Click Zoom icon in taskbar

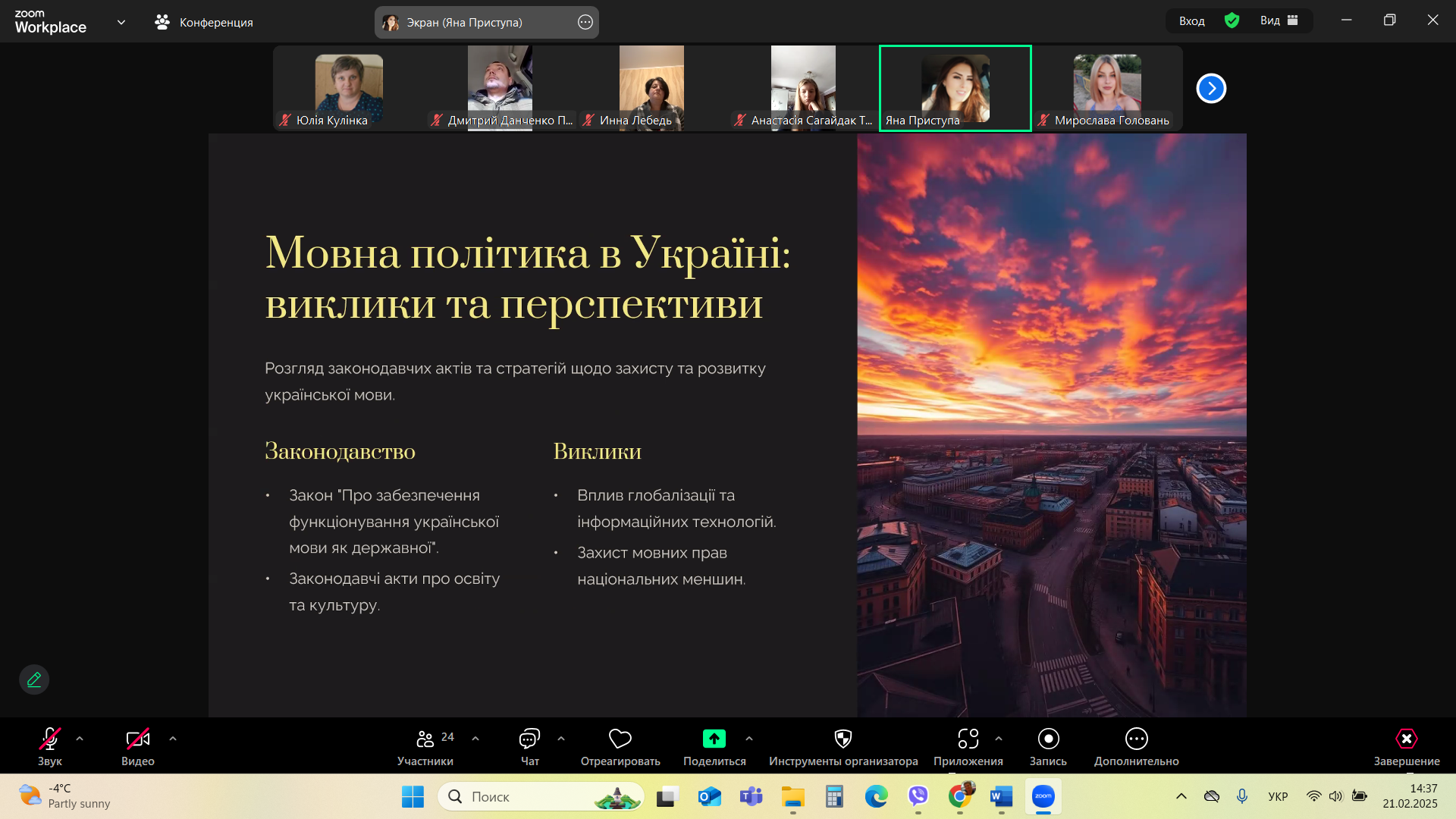pyautogui.click(x=1043, y=796)
